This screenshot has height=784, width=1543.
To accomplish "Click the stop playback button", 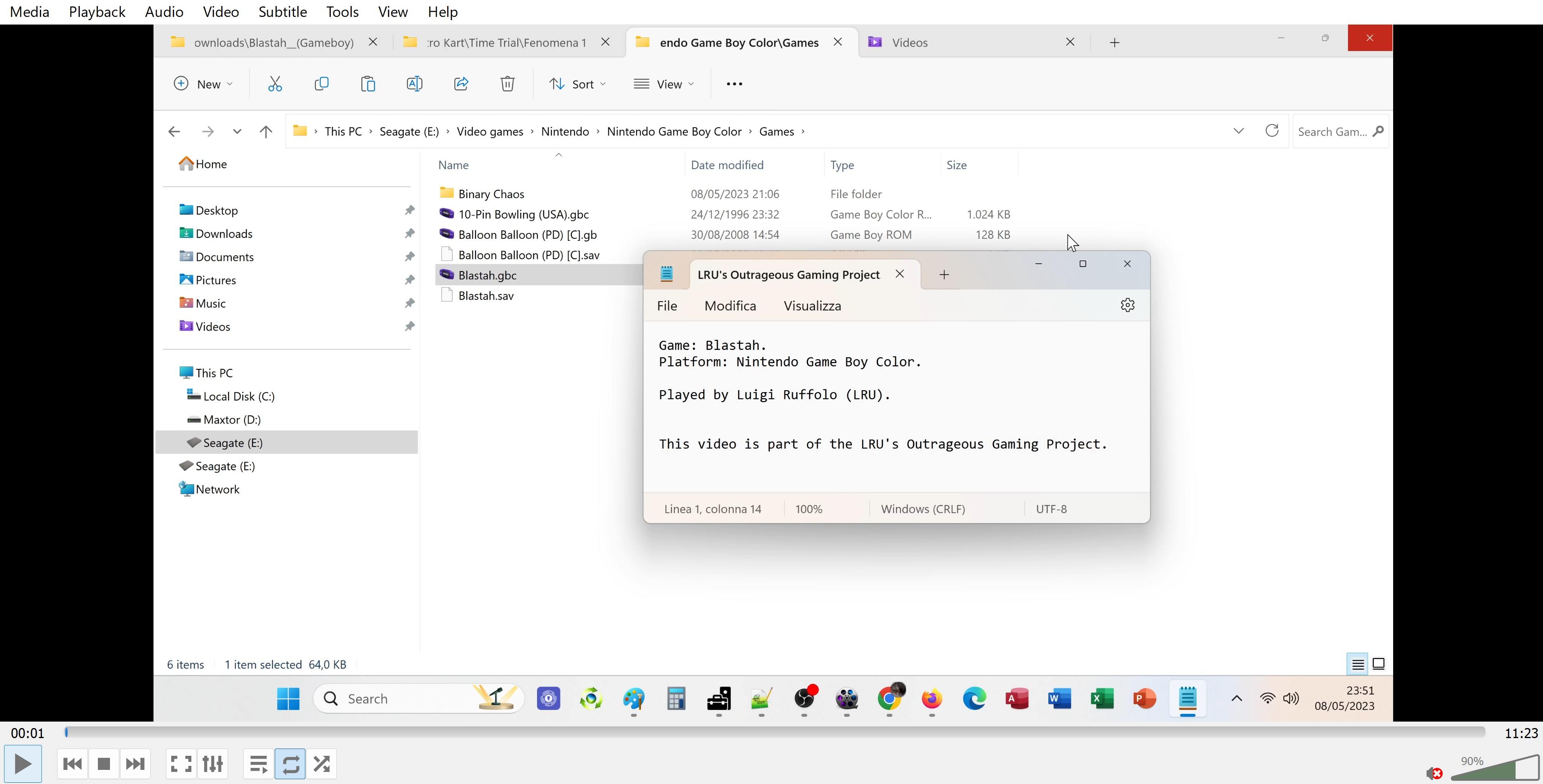I will pyautogui.click(x=104, y=763).
